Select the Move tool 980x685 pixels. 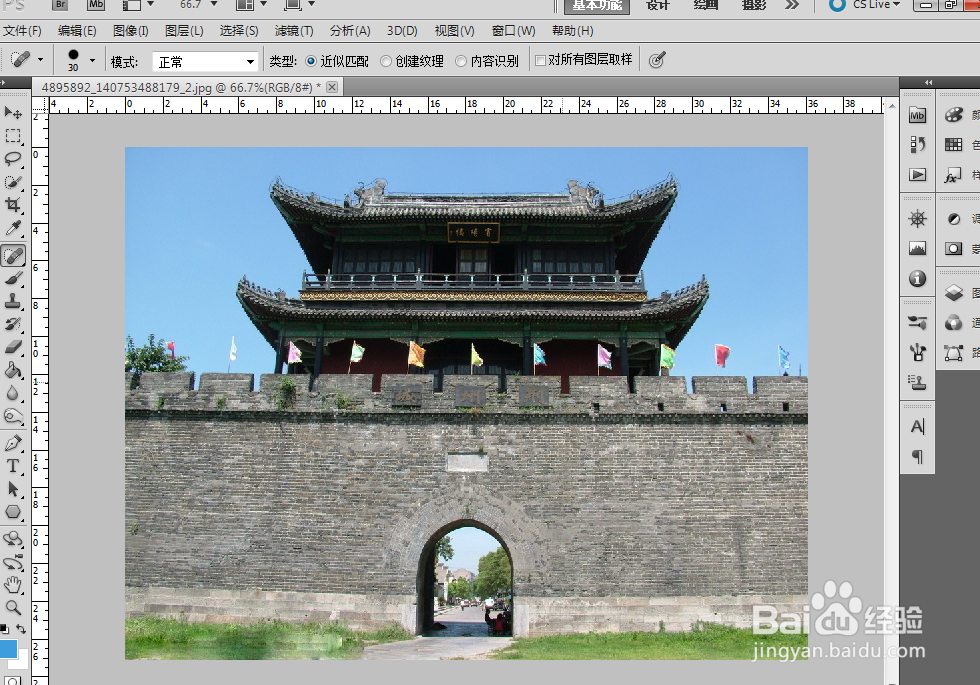pos(13,113)
